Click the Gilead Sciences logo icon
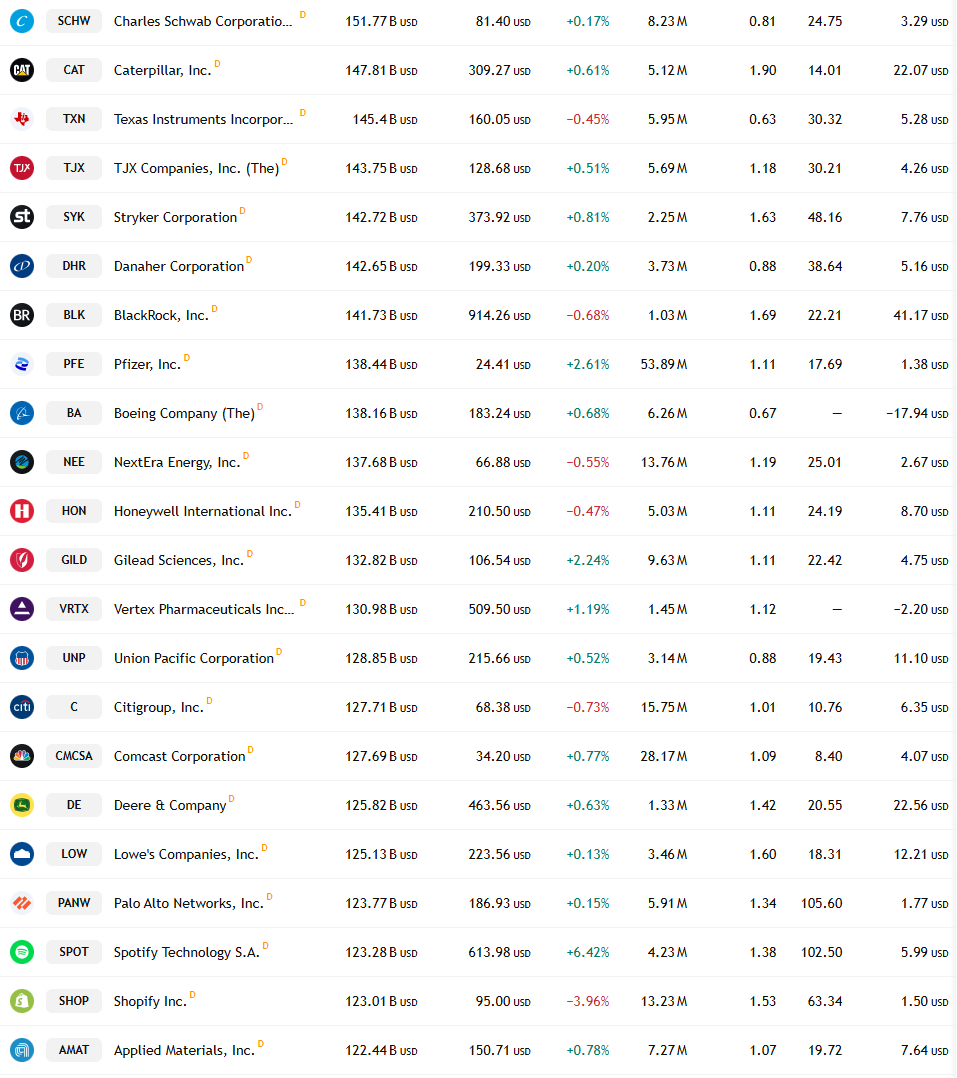Viewport: 957px width, 1078px height. pos(22,560)
